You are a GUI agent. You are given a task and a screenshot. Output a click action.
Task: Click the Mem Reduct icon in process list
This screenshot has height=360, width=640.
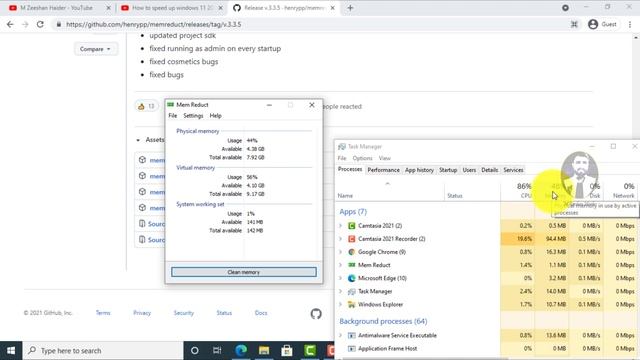click(x=351, y=265)
